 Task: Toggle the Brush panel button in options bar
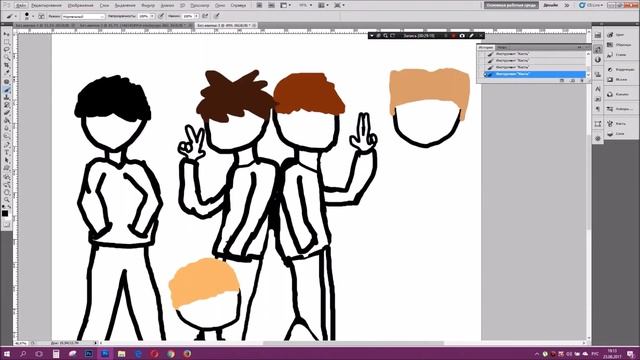click(41, 16)
